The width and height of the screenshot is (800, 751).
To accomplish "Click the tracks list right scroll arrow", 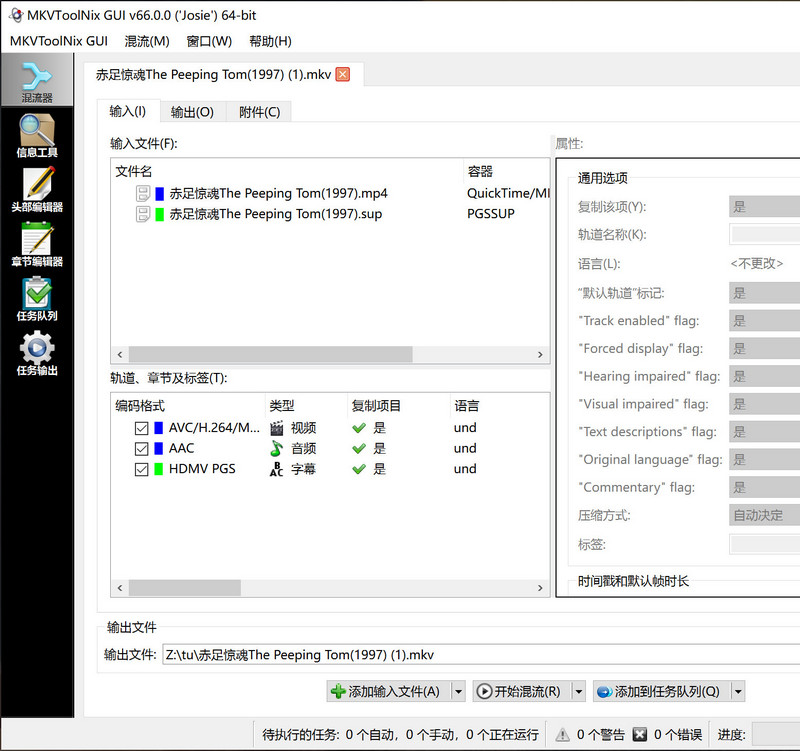I will 540,588.
